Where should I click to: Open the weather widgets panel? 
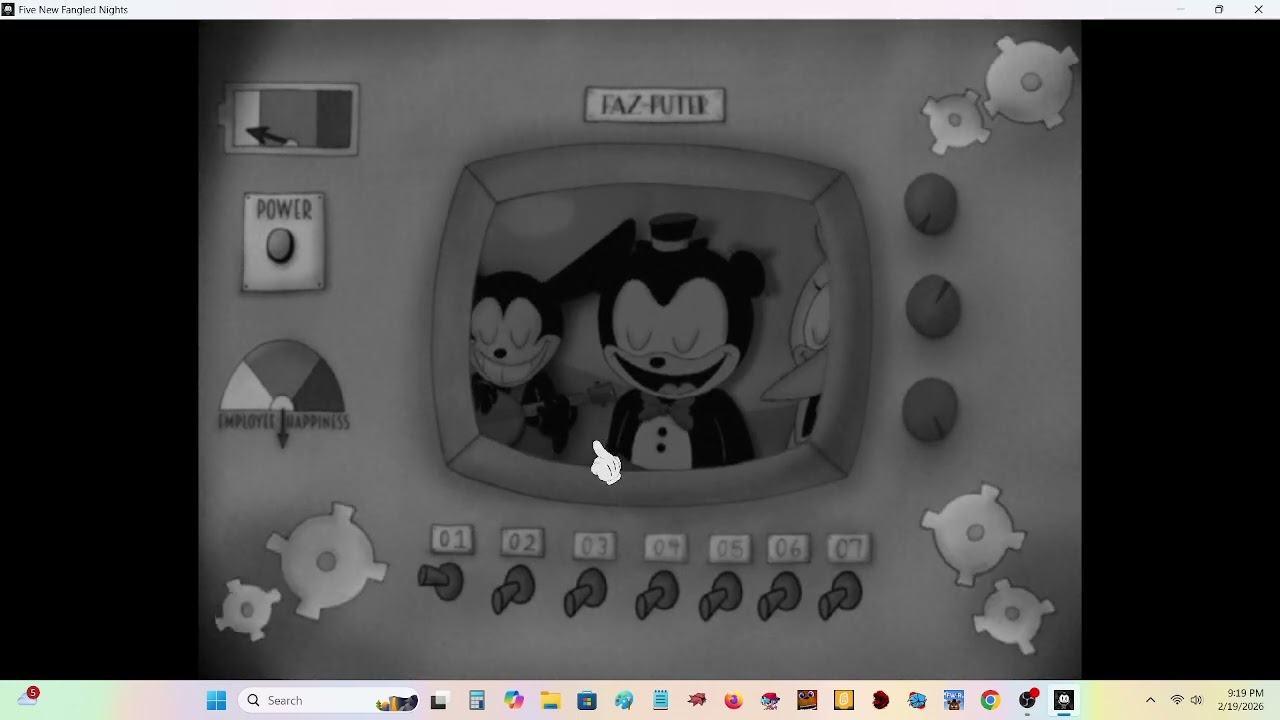(x=27, y=698)
